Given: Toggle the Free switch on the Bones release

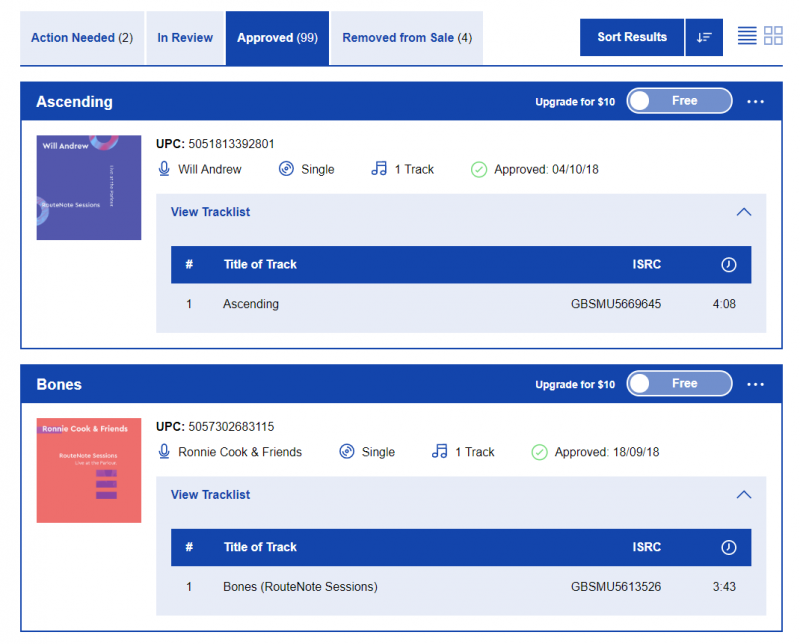Looking at the screenshot, I should [x=679, y=383].
